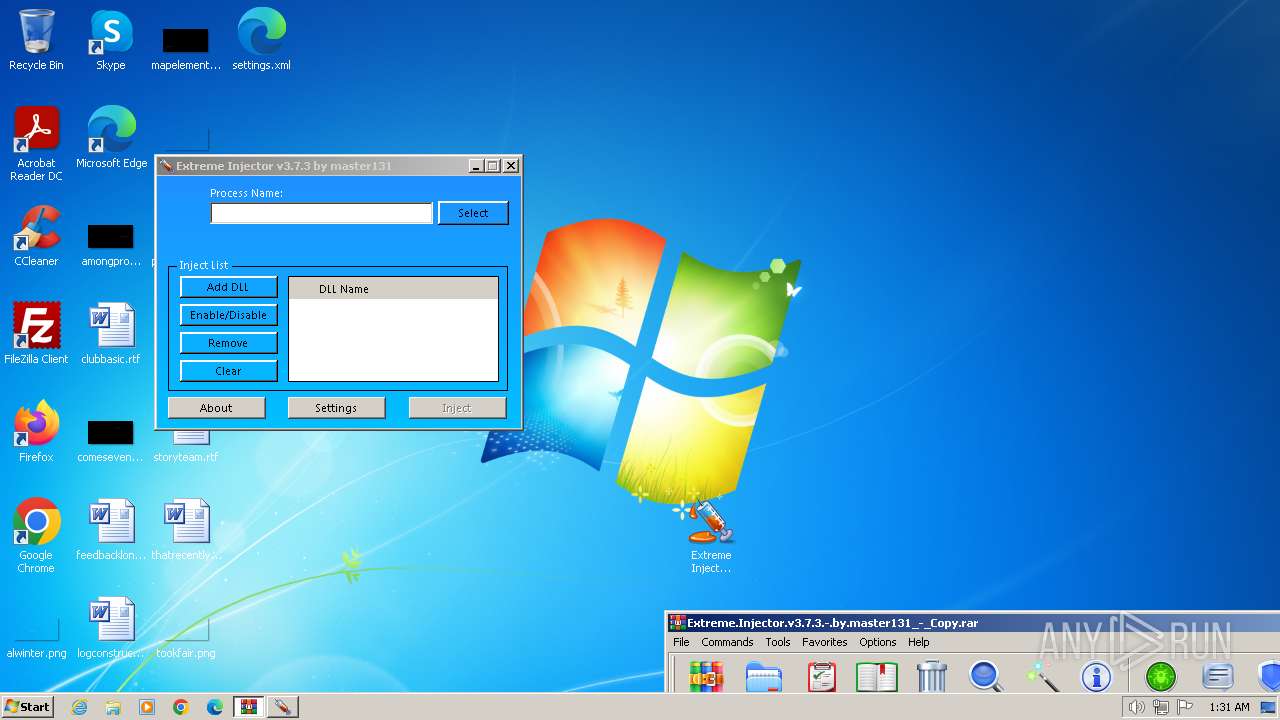1280x720 pixels.
Task: Open Recycle Bin desktop icon
Action: click(x=36, y=40)
